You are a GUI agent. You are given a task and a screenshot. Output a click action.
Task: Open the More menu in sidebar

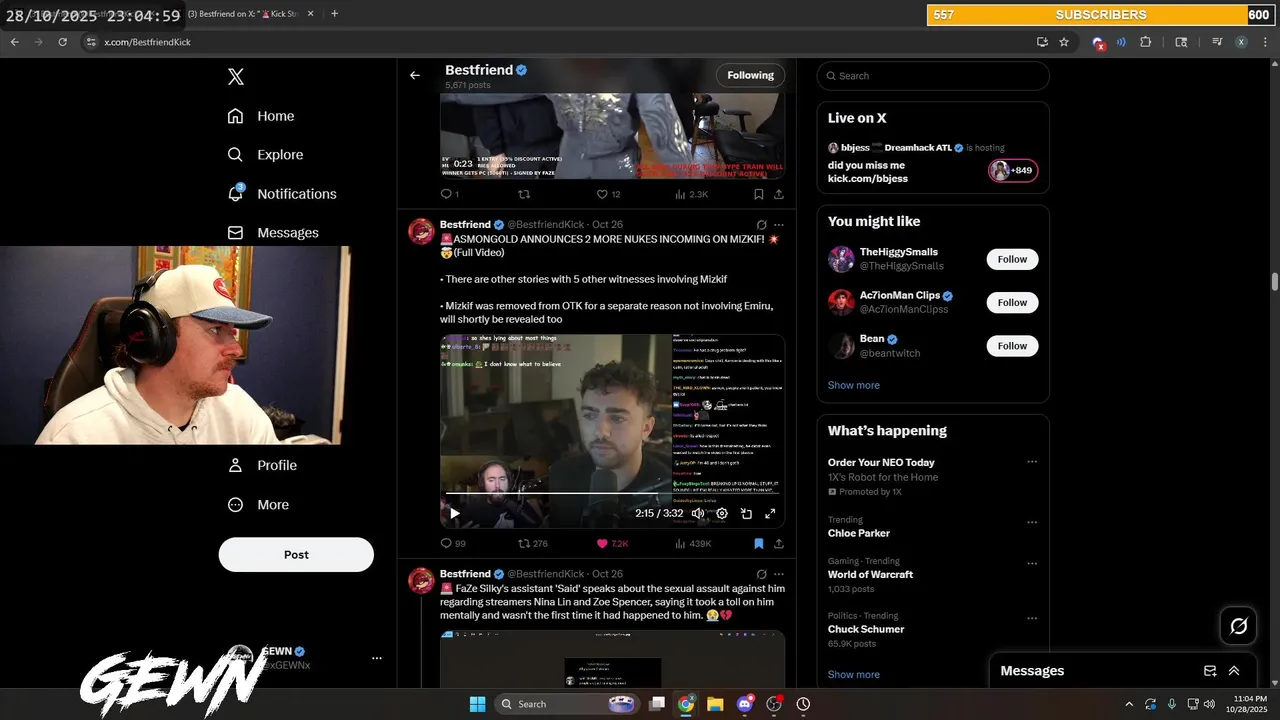(x=258, y=505)
